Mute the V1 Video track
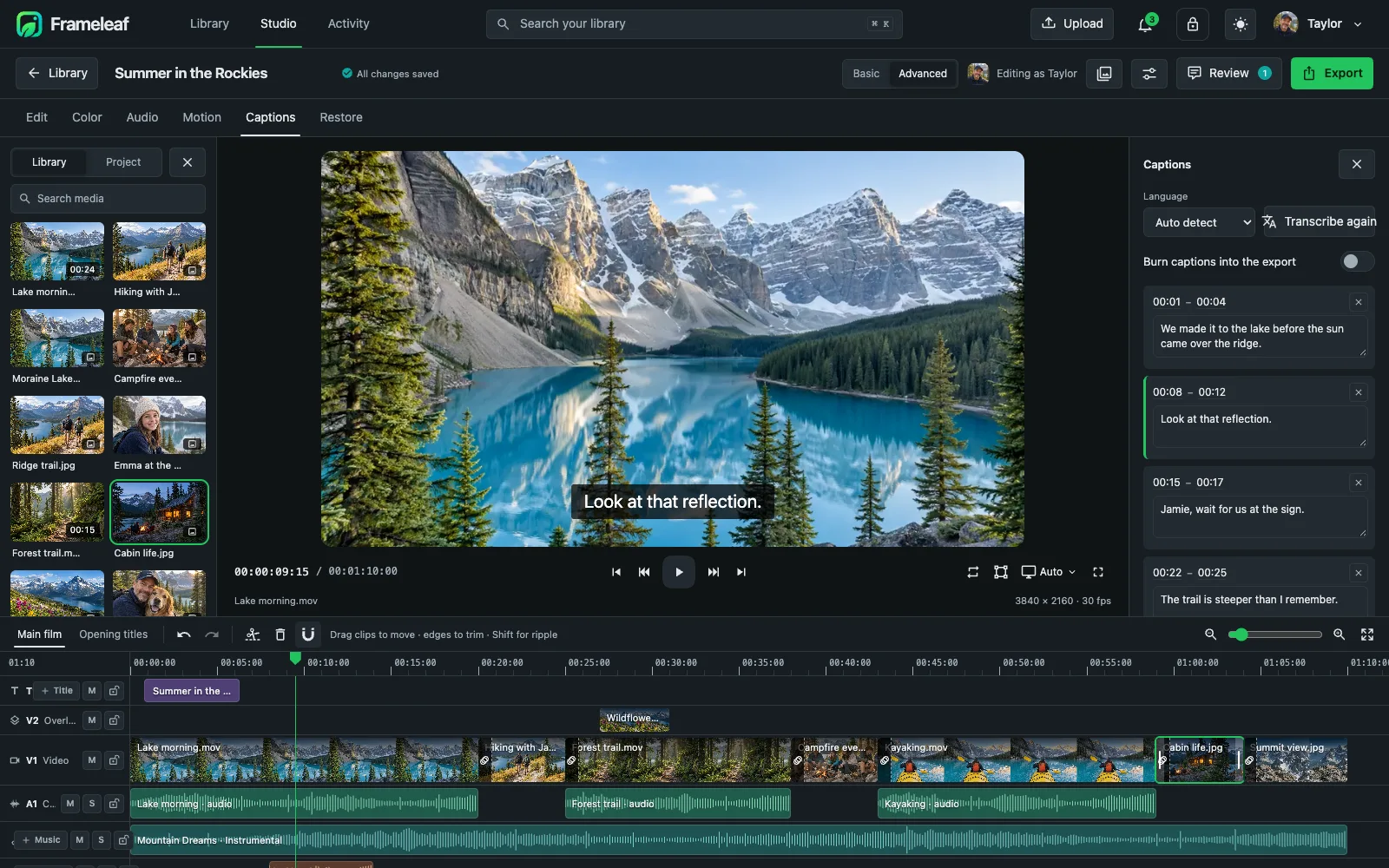This screenshot has width=1389, height=868. (x=92, y=760)
